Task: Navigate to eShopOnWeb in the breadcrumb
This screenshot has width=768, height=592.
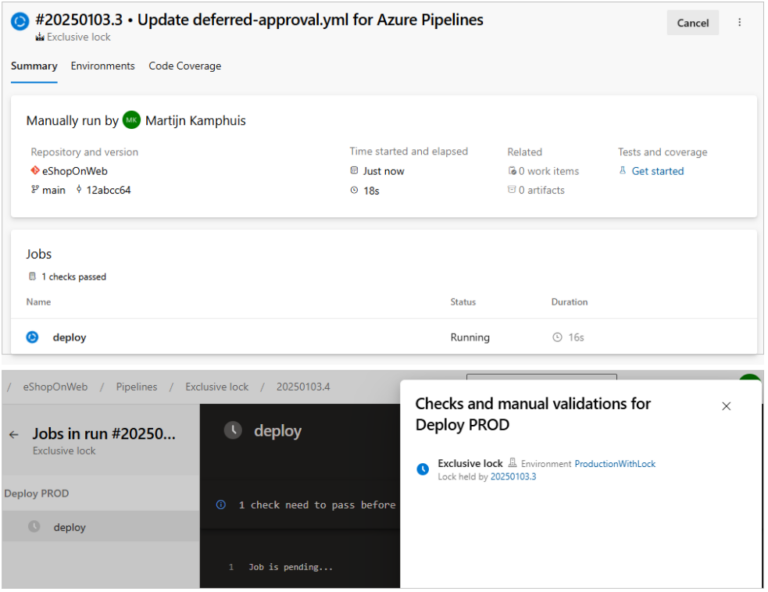Action: (55, 387)
